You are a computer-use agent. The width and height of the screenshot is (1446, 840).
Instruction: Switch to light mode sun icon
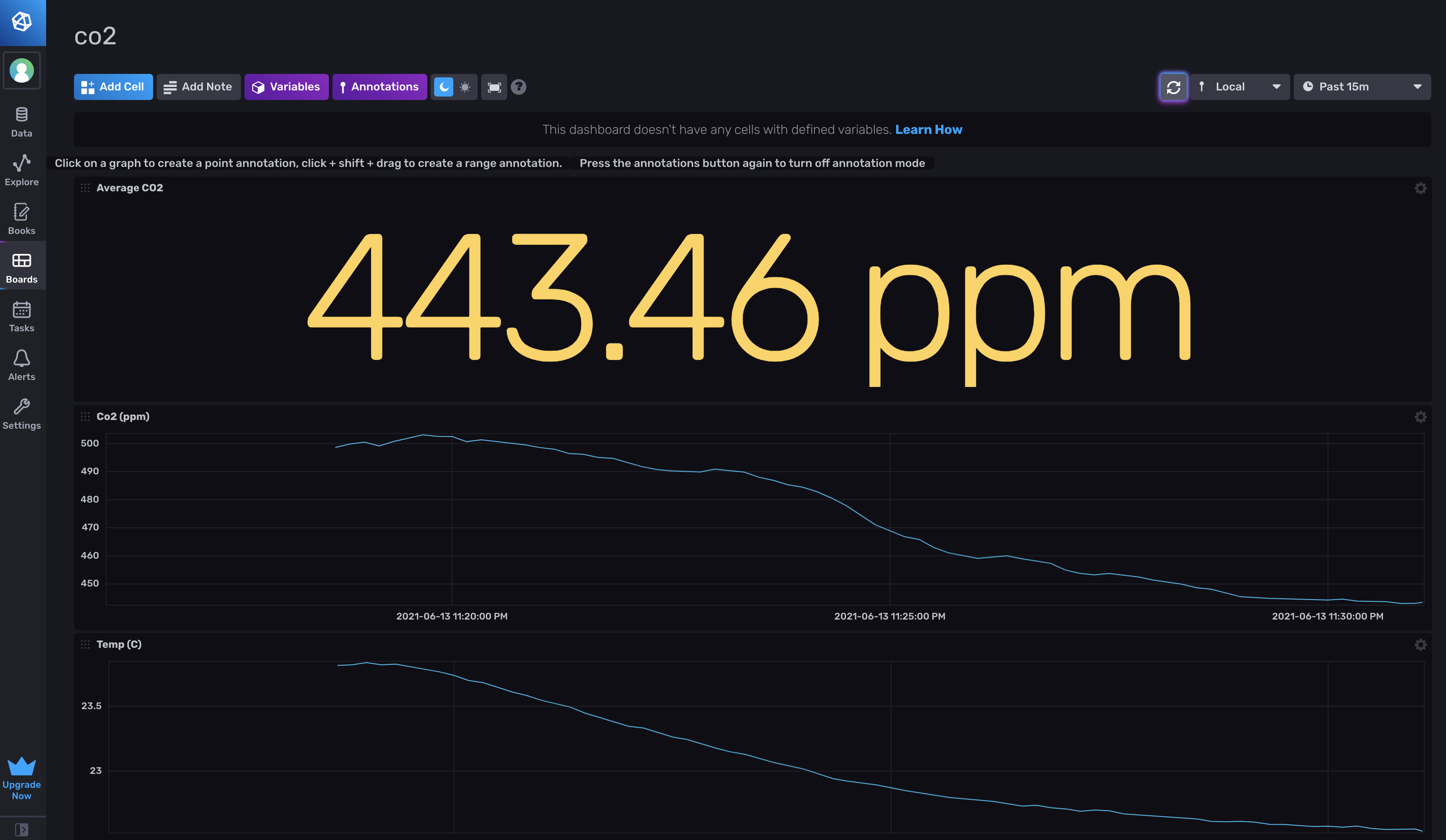tap(465, 87)
